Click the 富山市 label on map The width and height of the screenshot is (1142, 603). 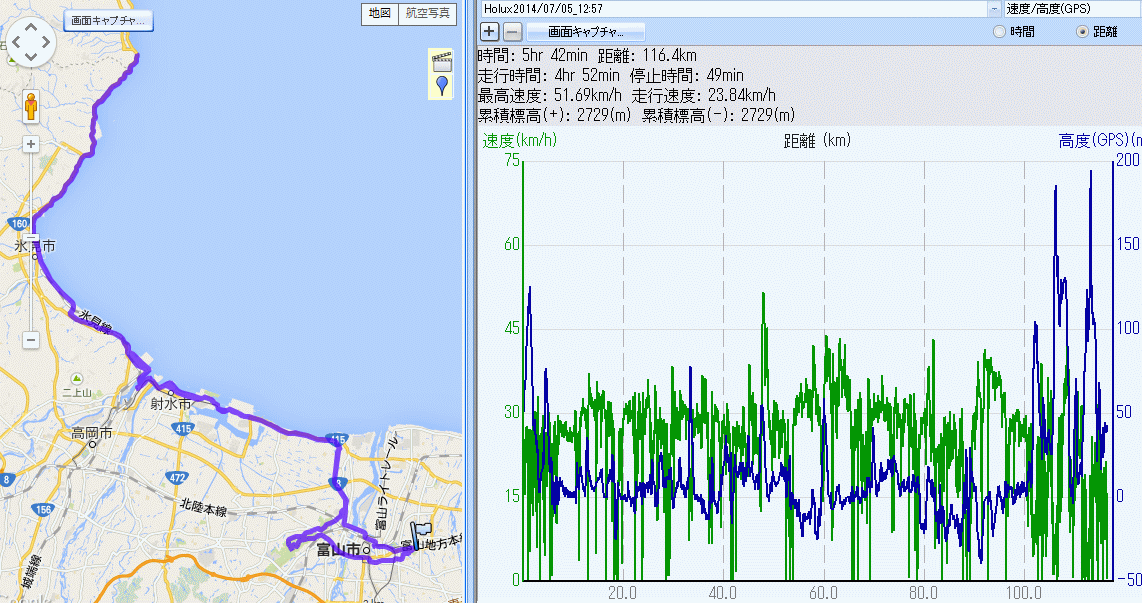[338, 550]
